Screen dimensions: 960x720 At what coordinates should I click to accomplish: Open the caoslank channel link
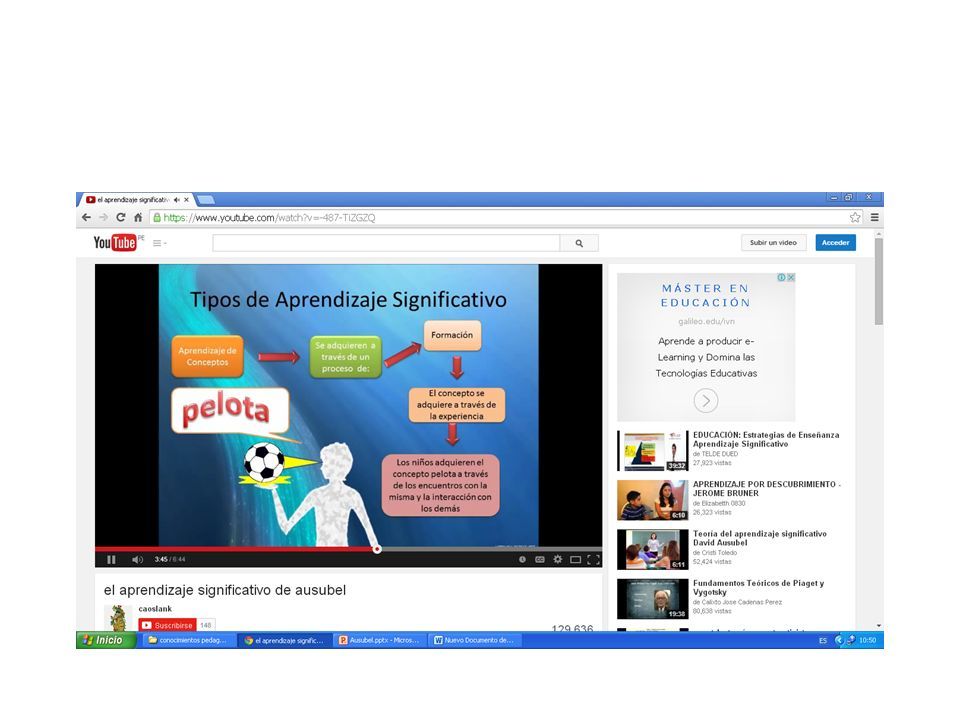click(155, 609)
